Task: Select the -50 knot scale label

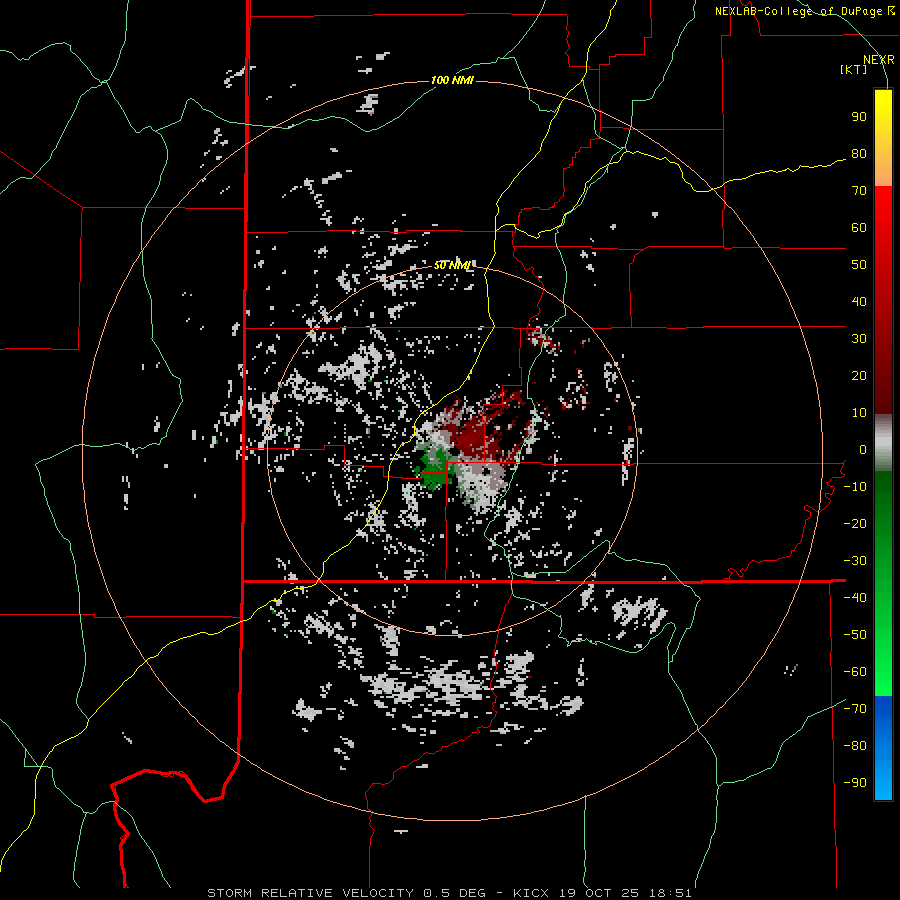Action: [x=855, y=635]
